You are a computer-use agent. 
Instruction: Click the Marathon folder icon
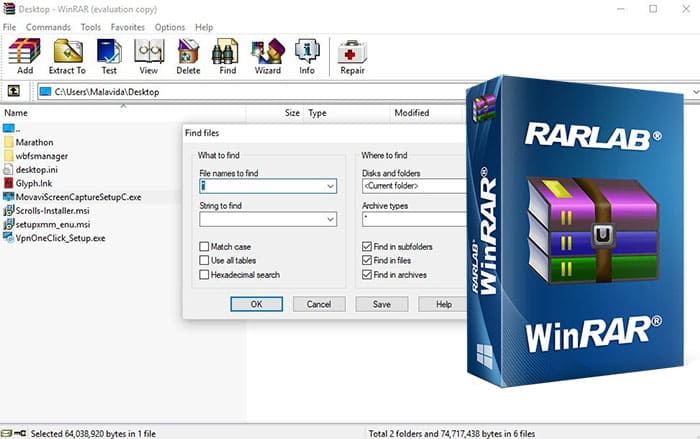8,142
